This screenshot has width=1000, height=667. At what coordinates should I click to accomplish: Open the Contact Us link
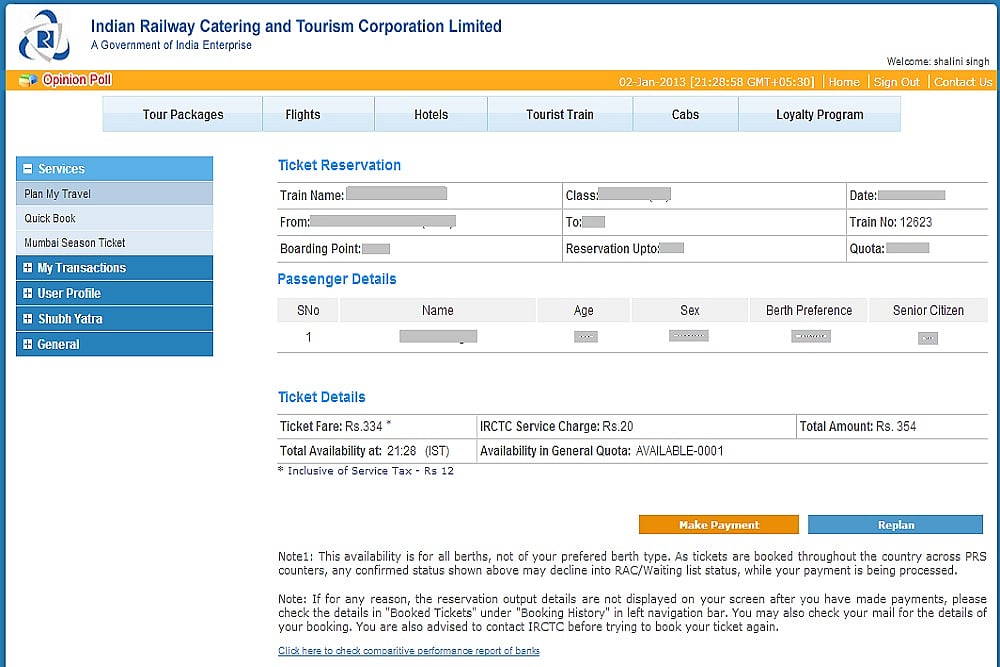pos(962,82)
